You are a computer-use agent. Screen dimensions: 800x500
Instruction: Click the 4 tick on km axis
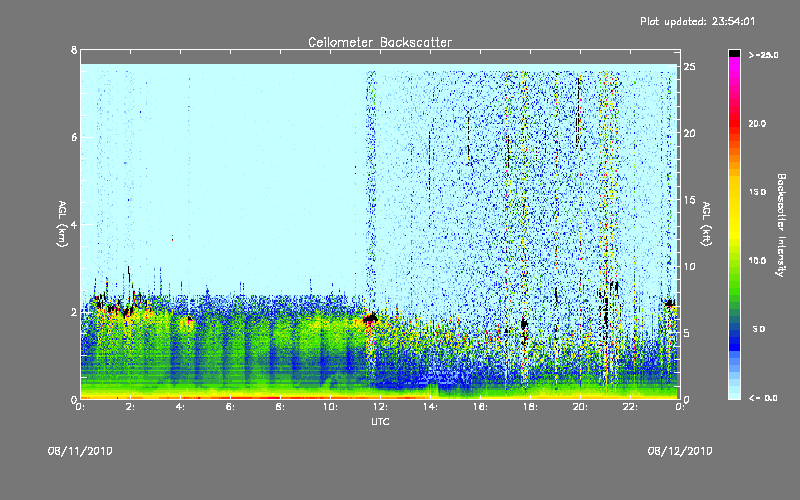74,224
